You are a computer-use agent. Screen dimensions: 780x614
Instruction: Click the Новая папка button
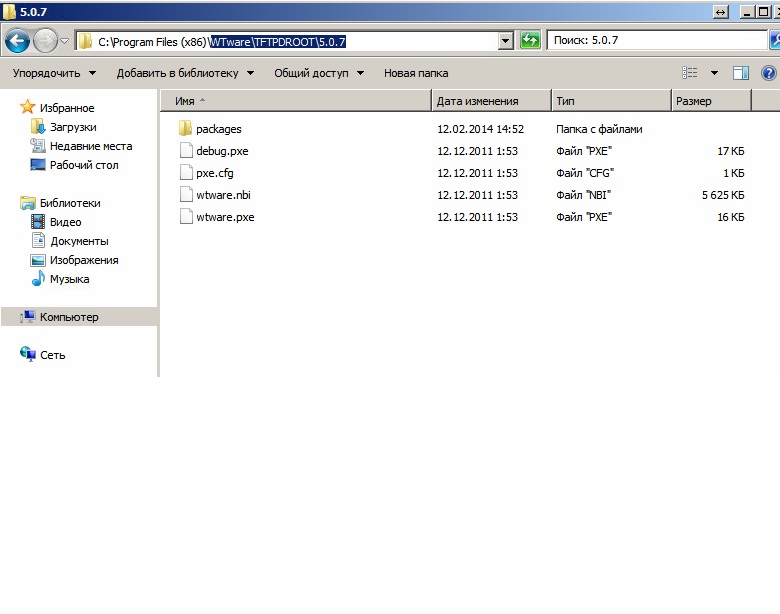416,73
